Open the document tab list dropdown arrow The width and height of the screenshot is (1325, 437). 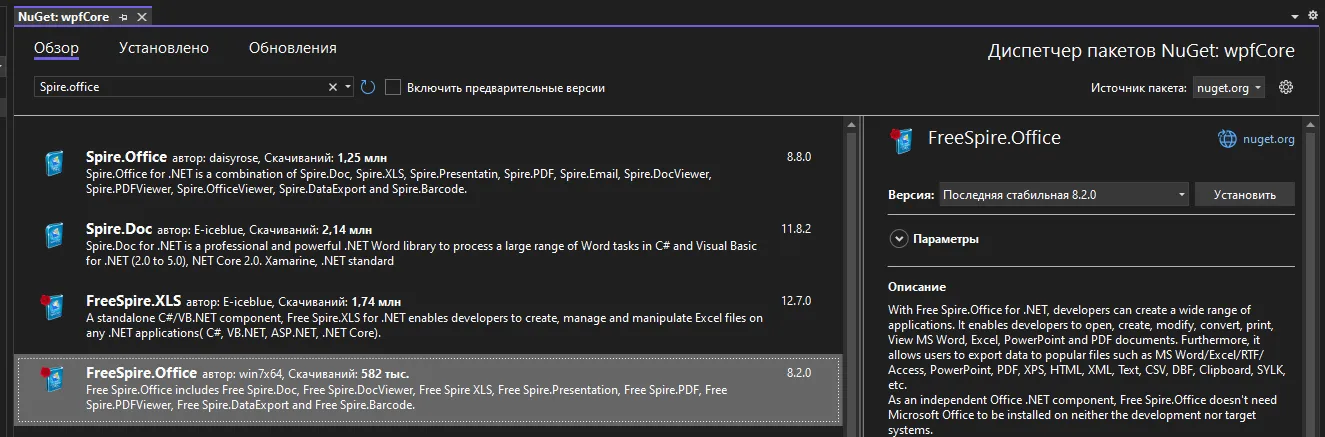[1295, 16]
